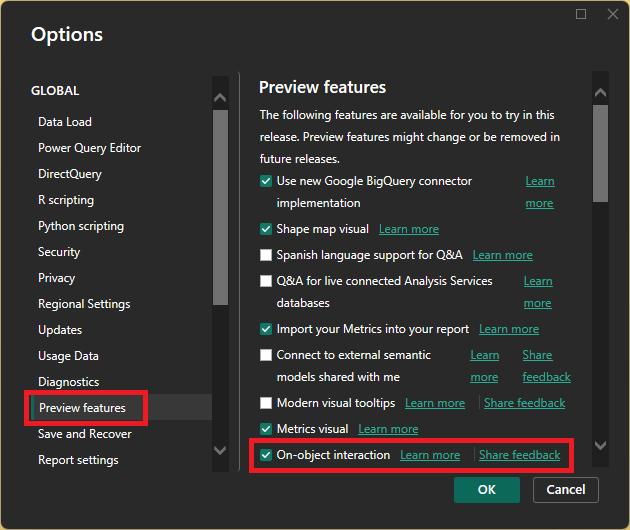Select Preview features in sidebar
This screenshot has height=530, width=630.
tap(82, 408)
